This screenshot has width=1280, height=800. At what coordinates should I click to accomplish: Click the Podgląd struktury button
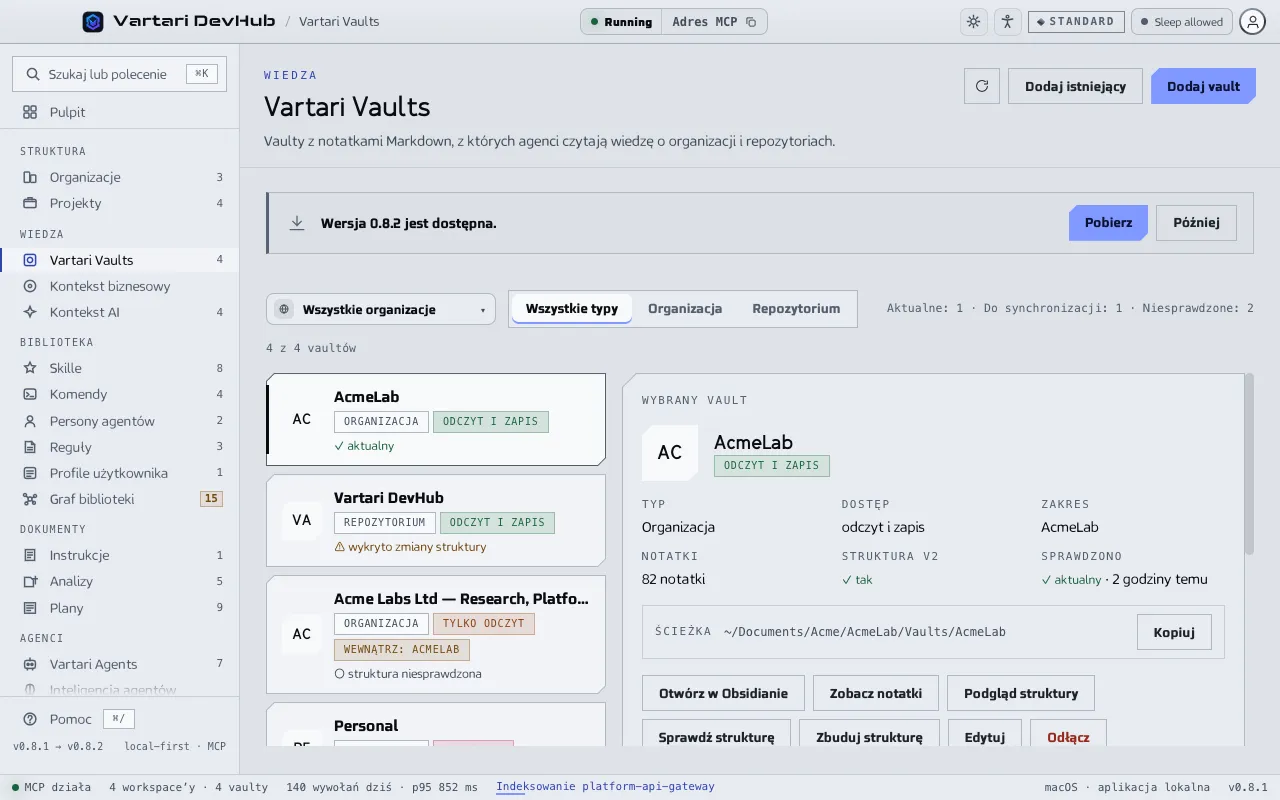(1021, 693)
